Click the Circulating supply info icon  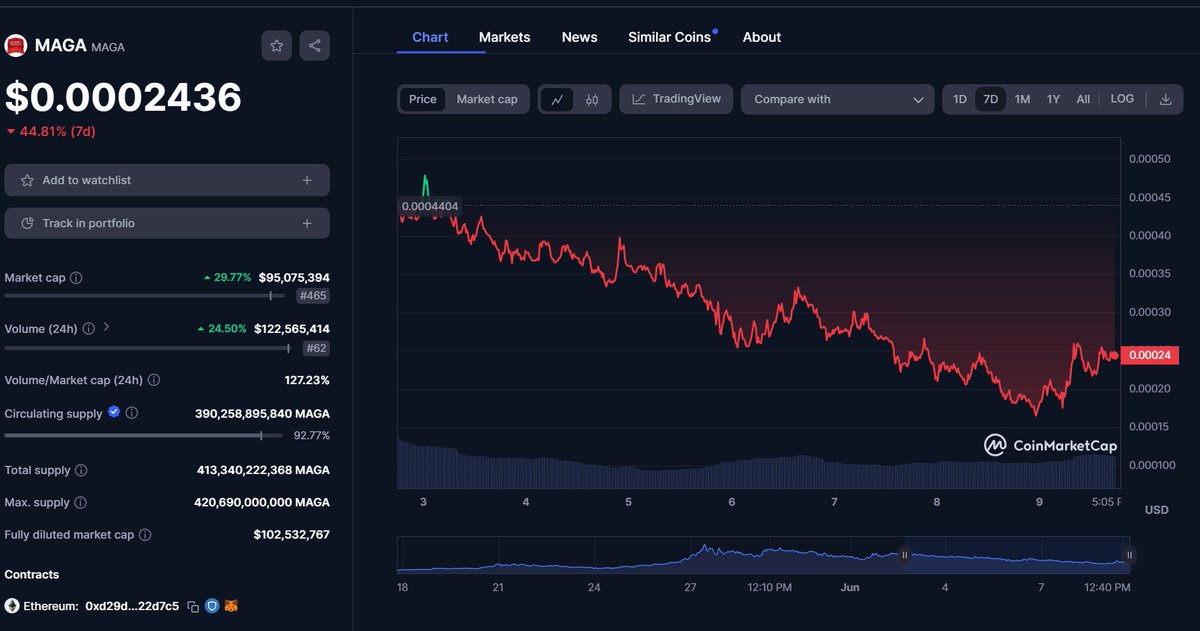click(132, 413)
